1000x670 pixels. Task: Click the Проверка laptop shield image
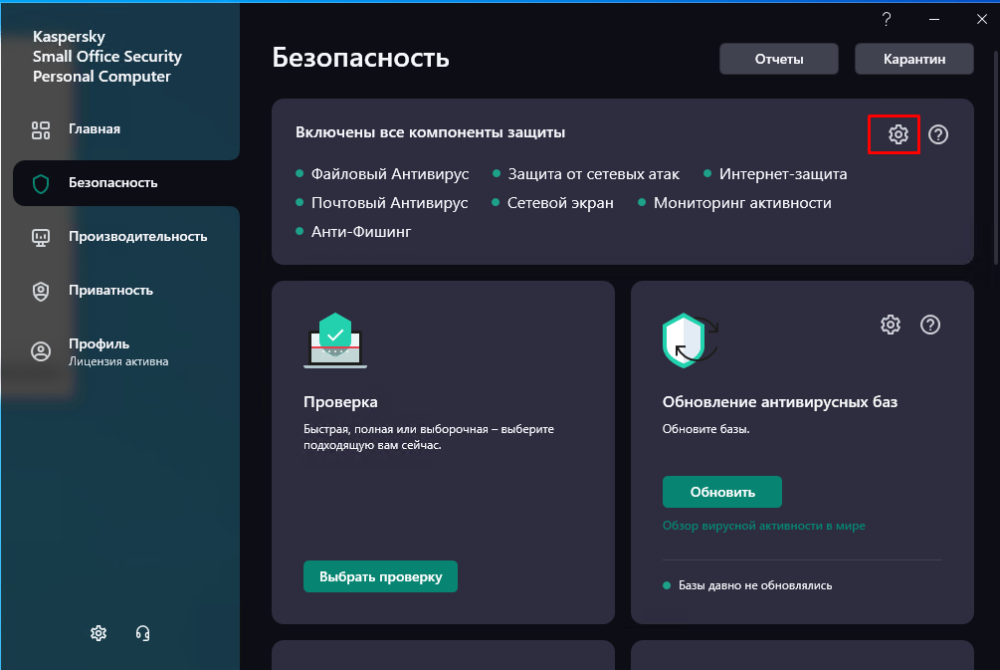[335, 340]
